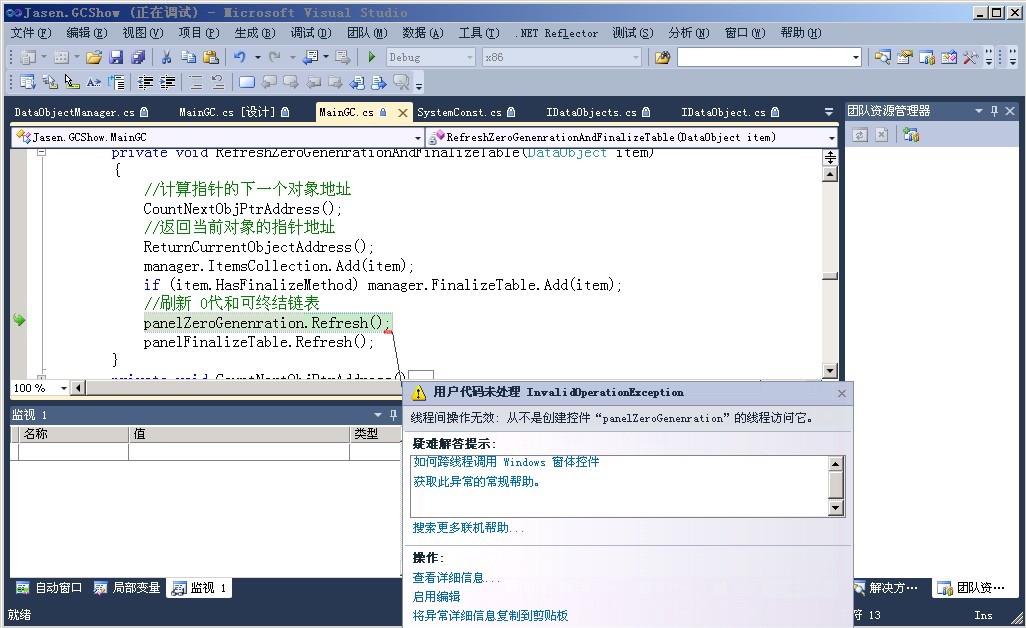
Task: Click the Find in Files icon
Action: click(x=662, y=58)
